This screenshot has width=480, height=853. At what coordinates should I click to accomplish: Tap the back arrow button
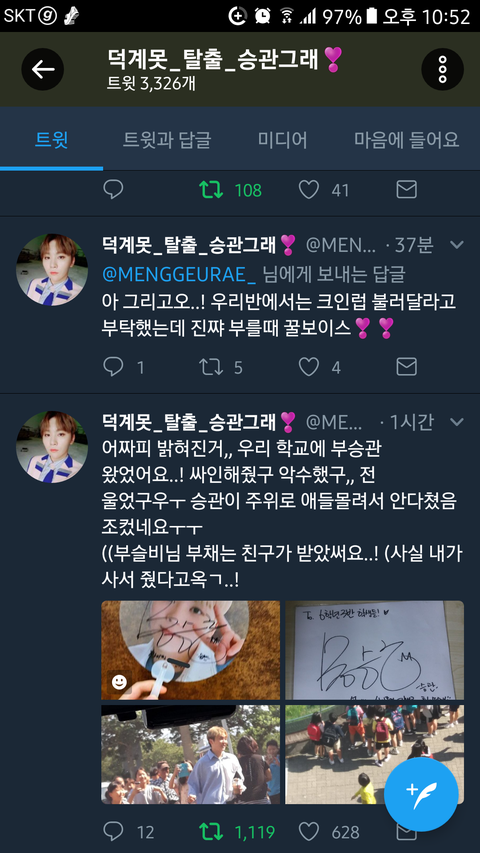(42, 69)
